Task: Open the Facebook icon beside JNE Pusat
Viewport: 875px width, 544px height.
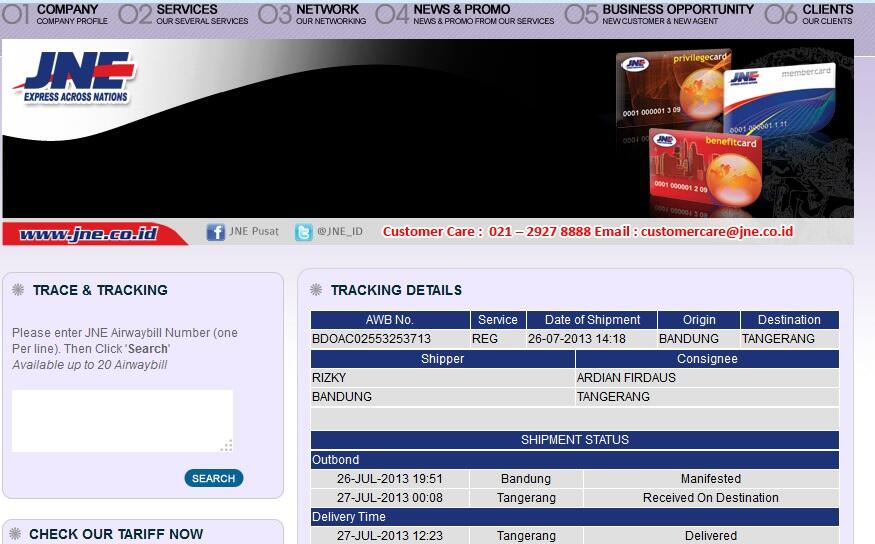Action: (215, 232)
